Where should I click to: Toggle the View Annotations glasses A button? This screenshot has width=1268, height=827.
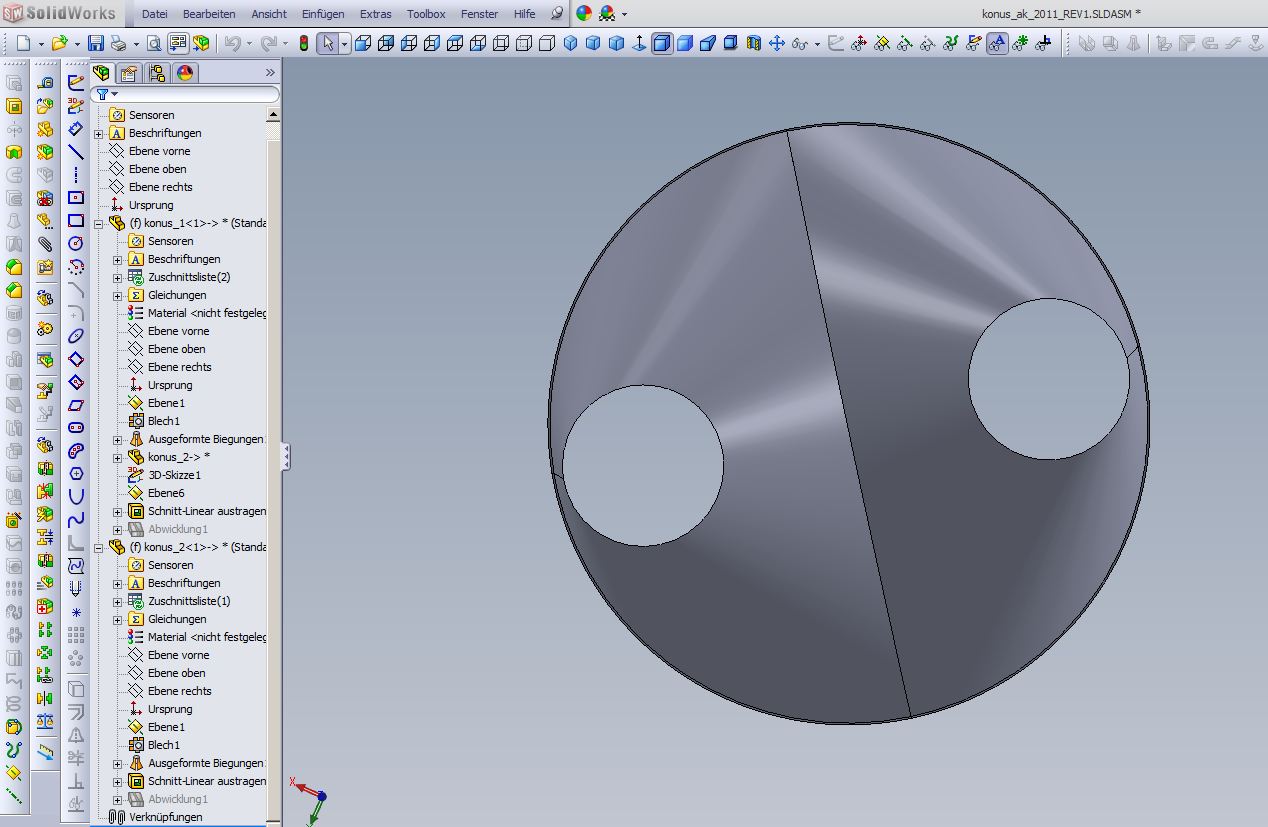pyautogui.click(x=997, y=44)
